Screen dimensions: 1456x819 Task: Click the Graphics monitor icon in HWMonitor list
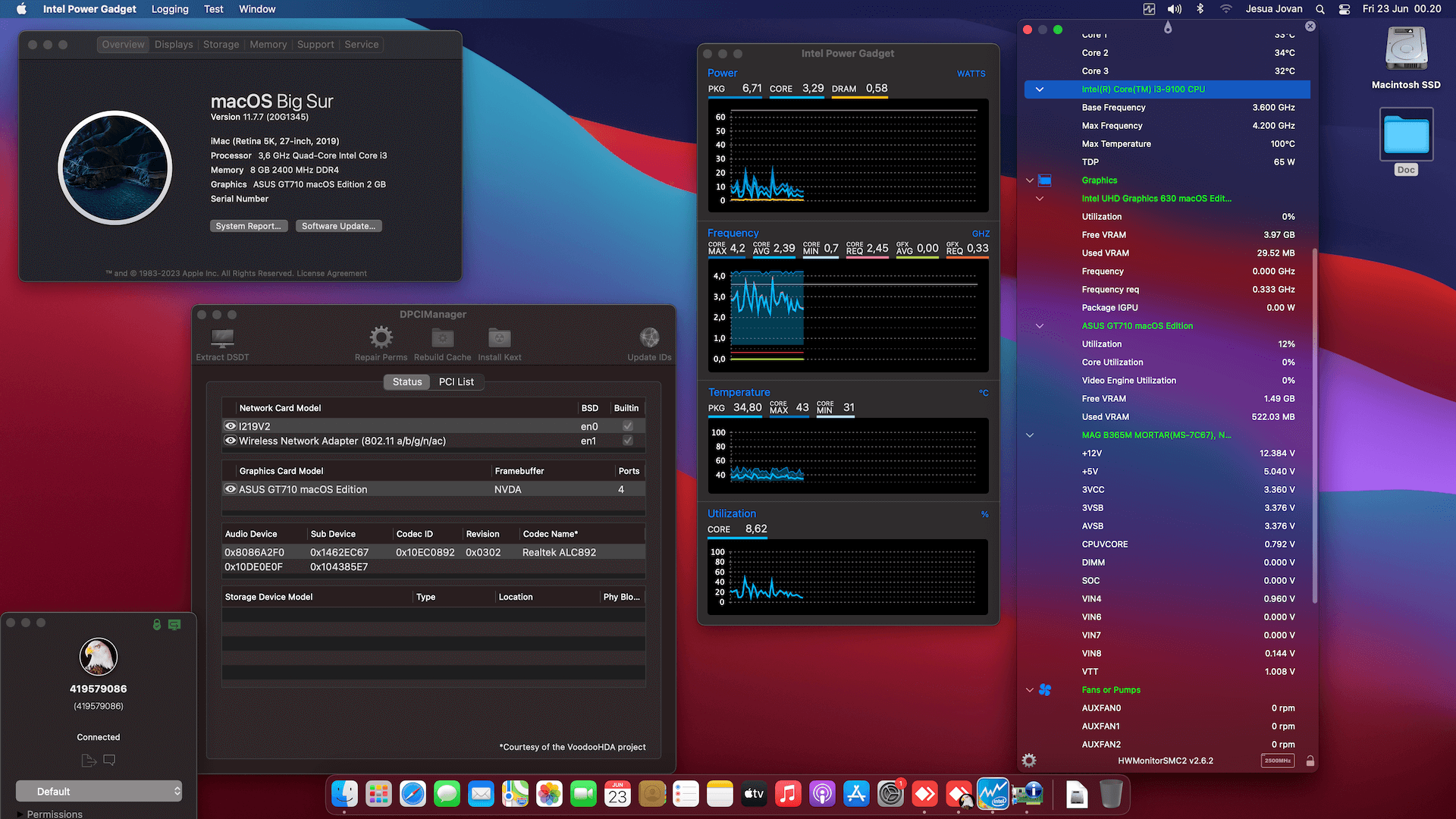pos(1045,180)
